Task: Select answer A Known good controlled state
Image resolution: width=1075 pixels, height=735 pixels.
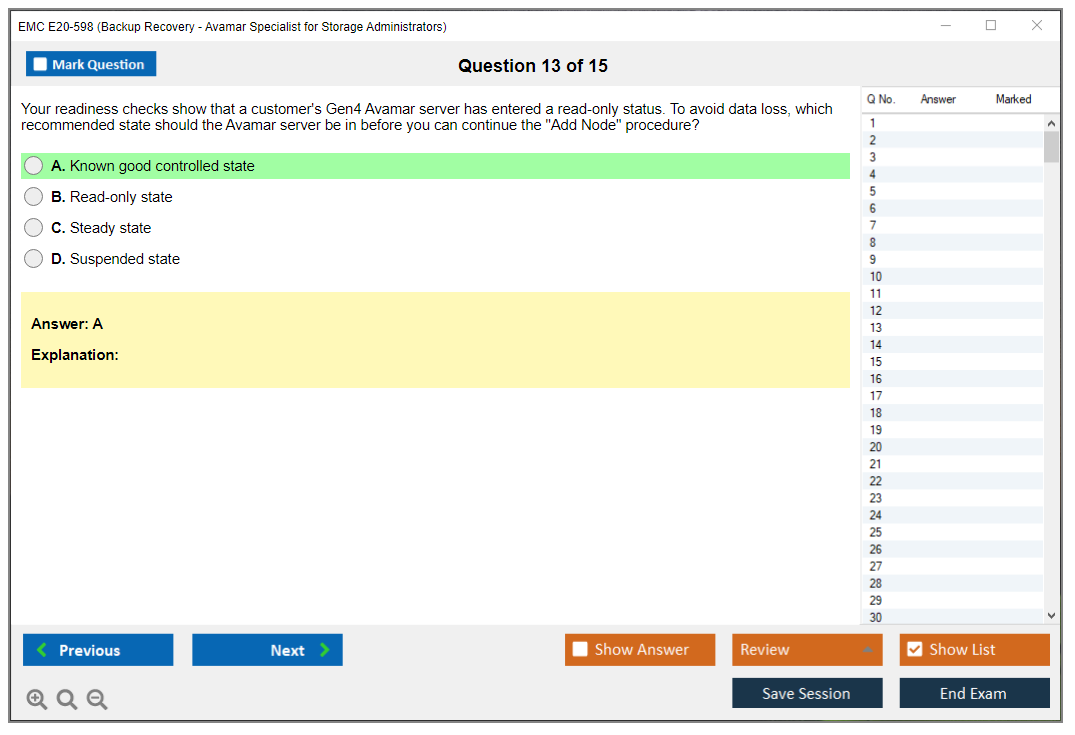Action: (x=34, y=166)
